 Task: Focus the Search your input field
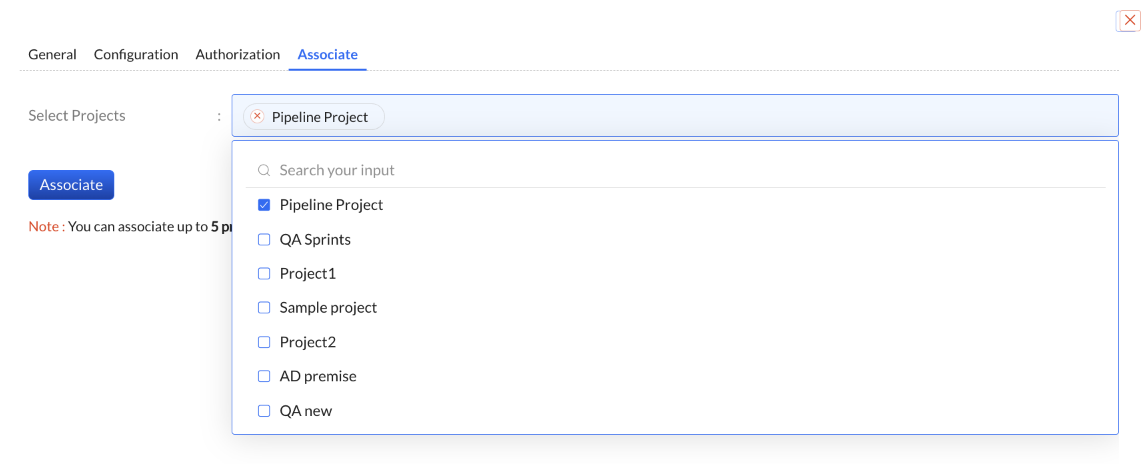pos(681,170)
